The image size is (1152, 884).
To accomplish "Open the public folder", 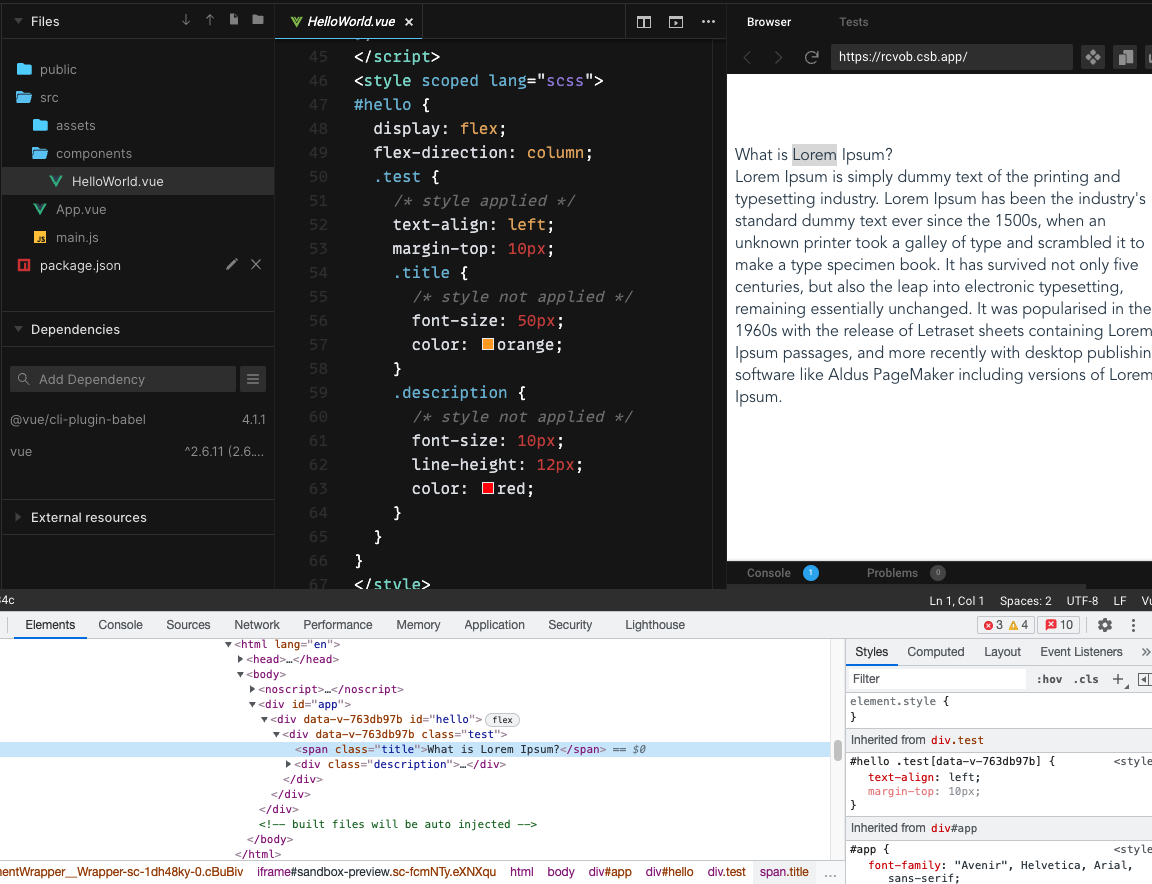I will (58, 69).
